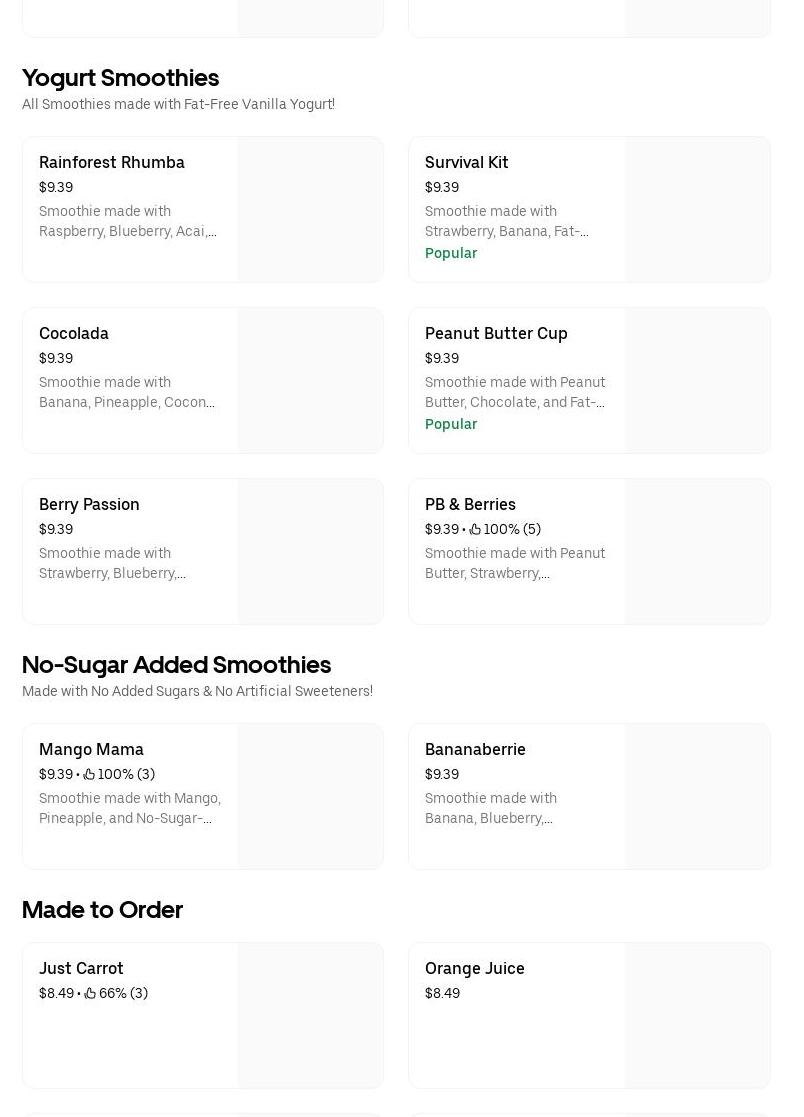Select the Bananaberrie smoothie
The height and width of the screenshot is (1117, 804).
pos(475,749)
